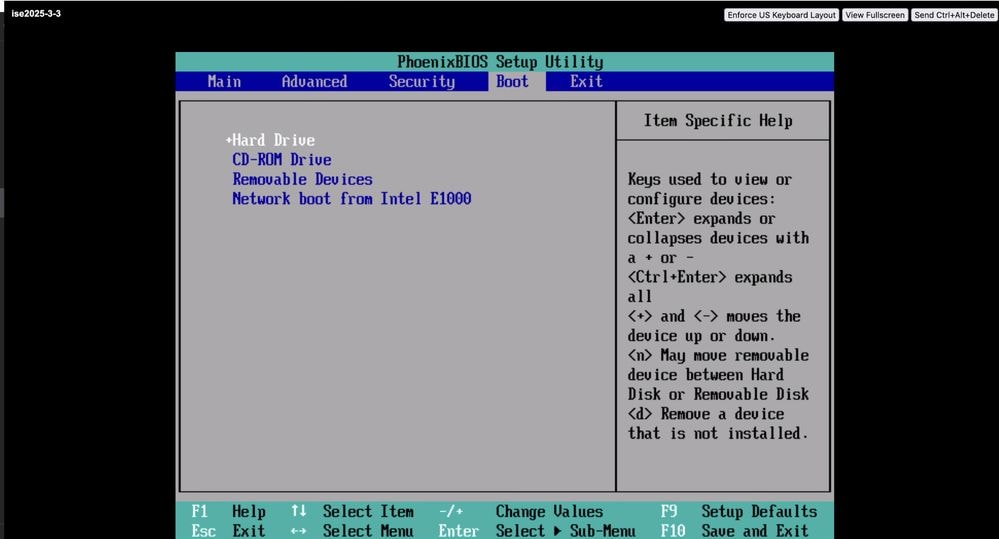Screen dimensions: 999x539
Task: Click the Esc Exit key hint
Action: 228,531
